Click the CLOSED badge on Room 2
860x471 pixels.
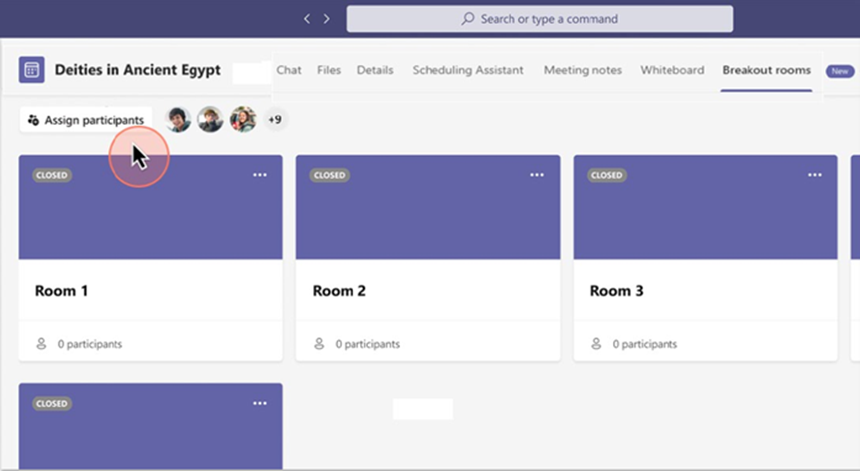[x=330, y=175]
